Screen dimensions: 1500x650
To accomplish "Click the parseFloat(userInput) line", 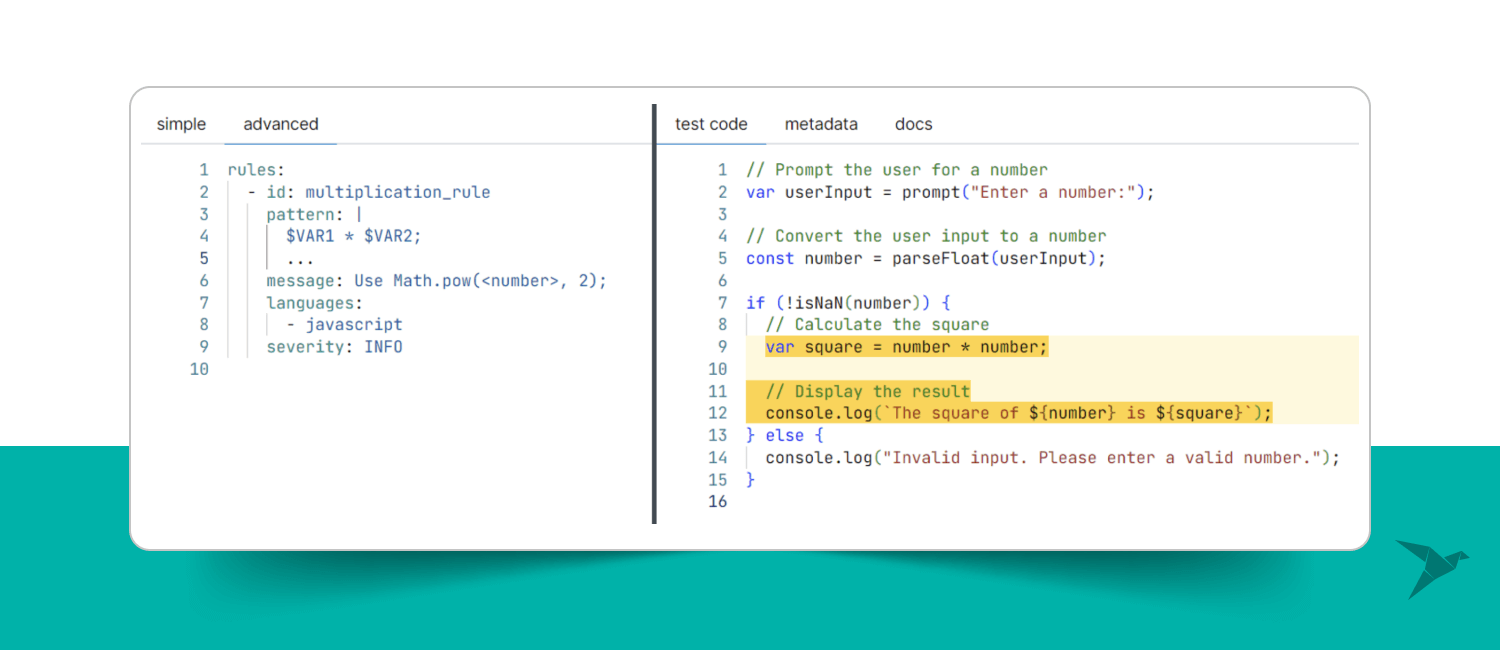I will (x=926, y=258).
